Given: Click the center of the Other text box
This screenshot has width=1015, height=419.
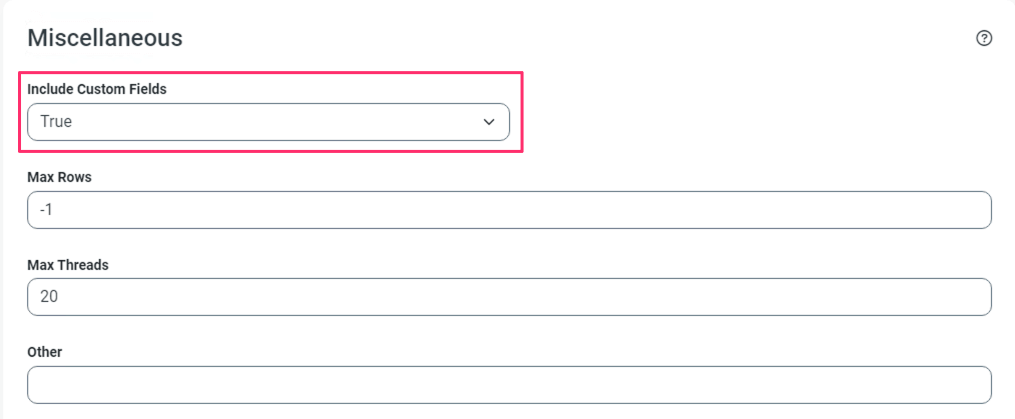Looking at the screenshot, I should pos(509,385).
